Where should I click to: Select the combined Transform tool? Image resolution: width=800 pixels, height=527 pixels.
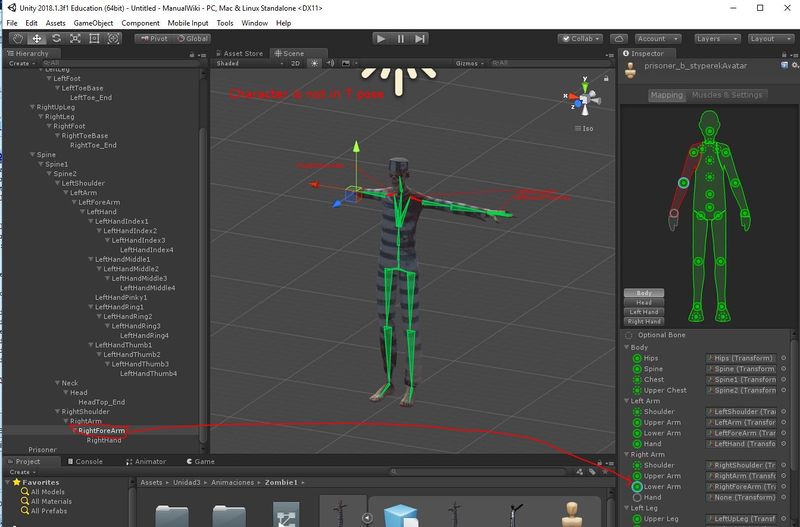[x=113, y=38]
